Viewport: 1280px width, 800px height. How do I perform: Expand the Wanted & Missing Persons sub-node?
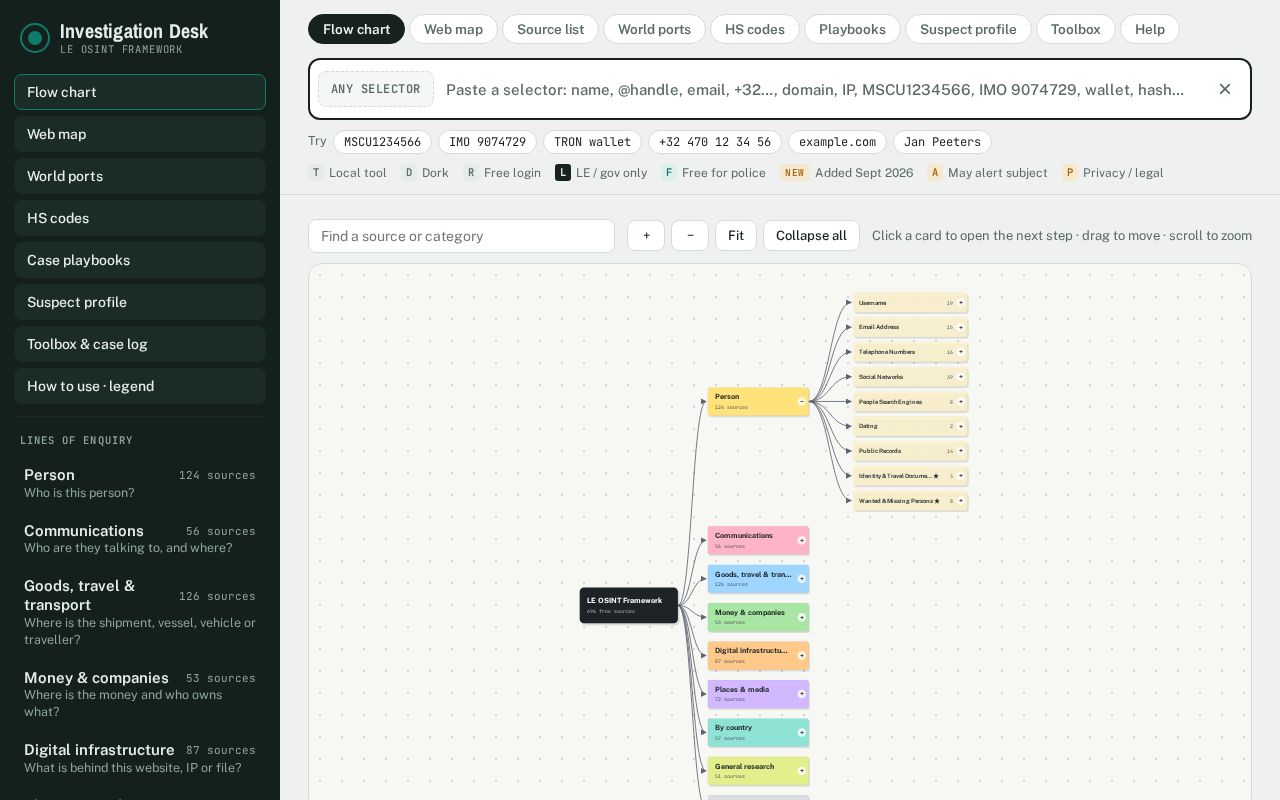point(961,501)
